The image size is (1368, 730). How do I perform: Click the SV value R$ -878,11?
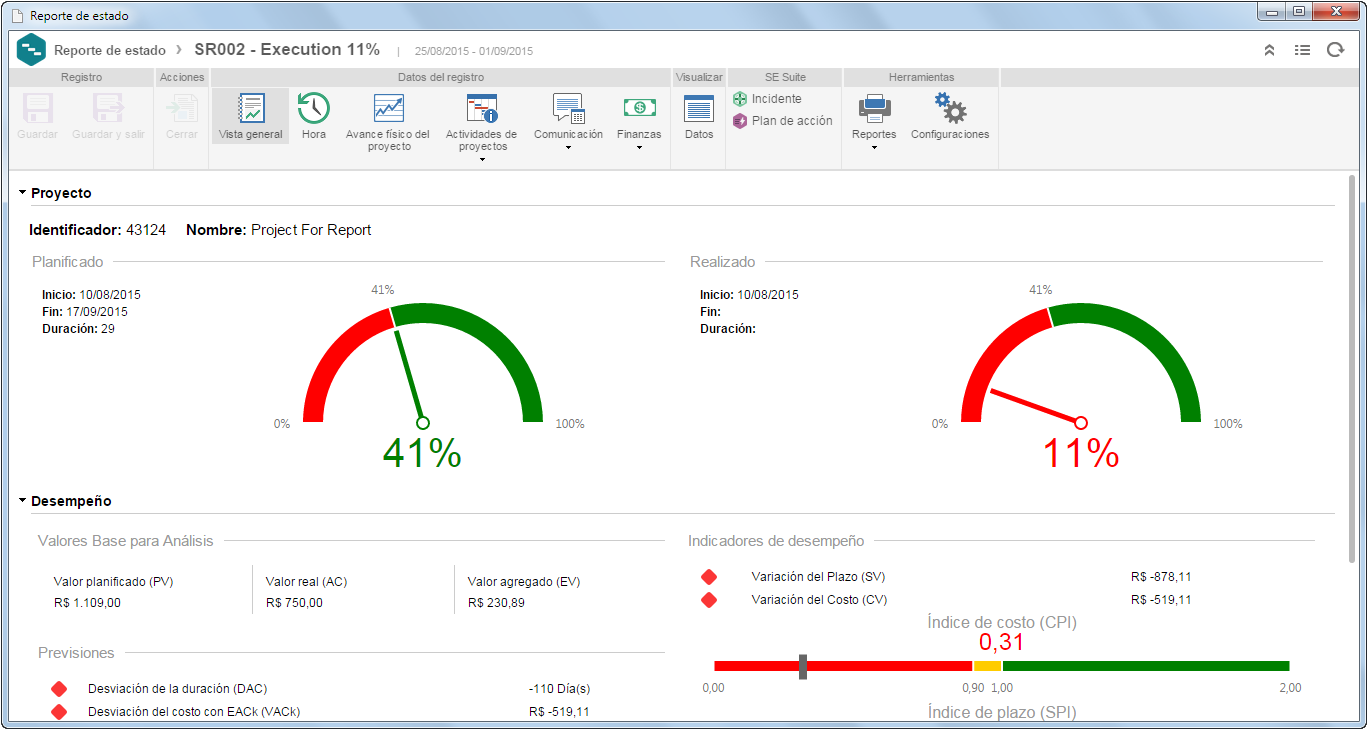click(1161, 577)
